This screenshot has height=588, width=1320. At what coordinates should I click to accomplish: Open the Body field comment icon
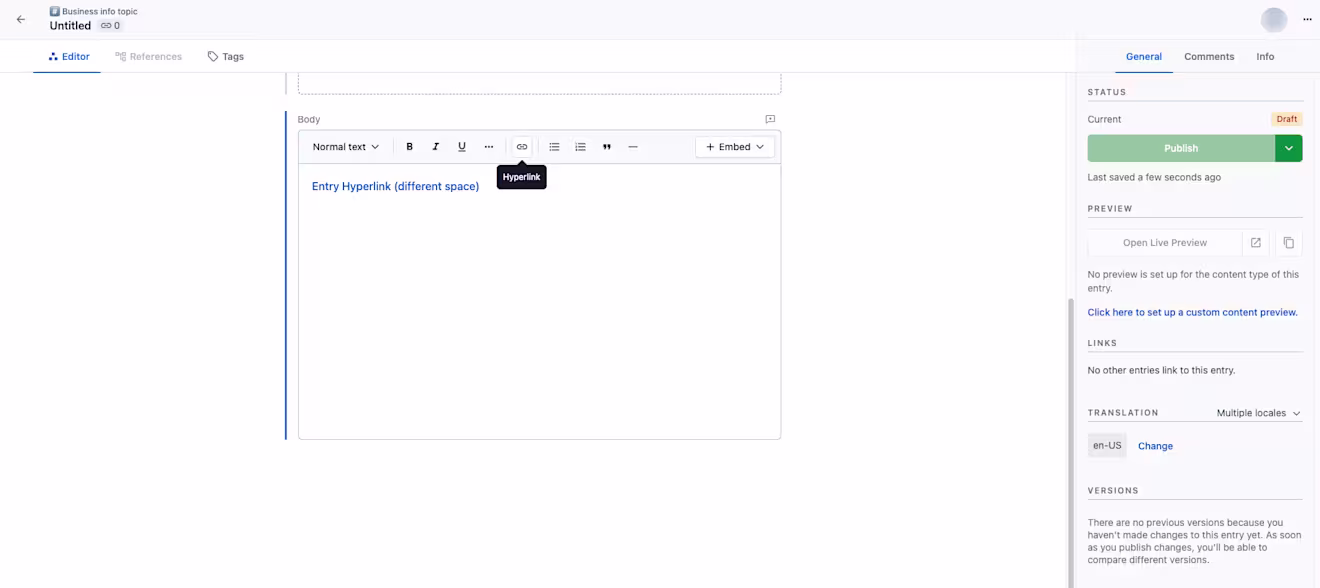click(x=770, y=119)
